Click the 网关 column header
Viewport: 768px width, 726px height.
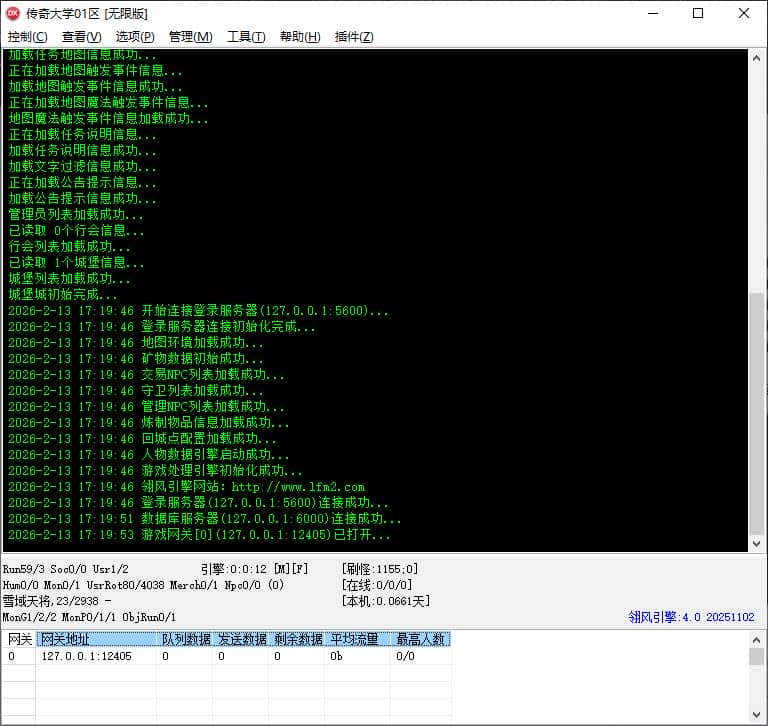[19, 639]
